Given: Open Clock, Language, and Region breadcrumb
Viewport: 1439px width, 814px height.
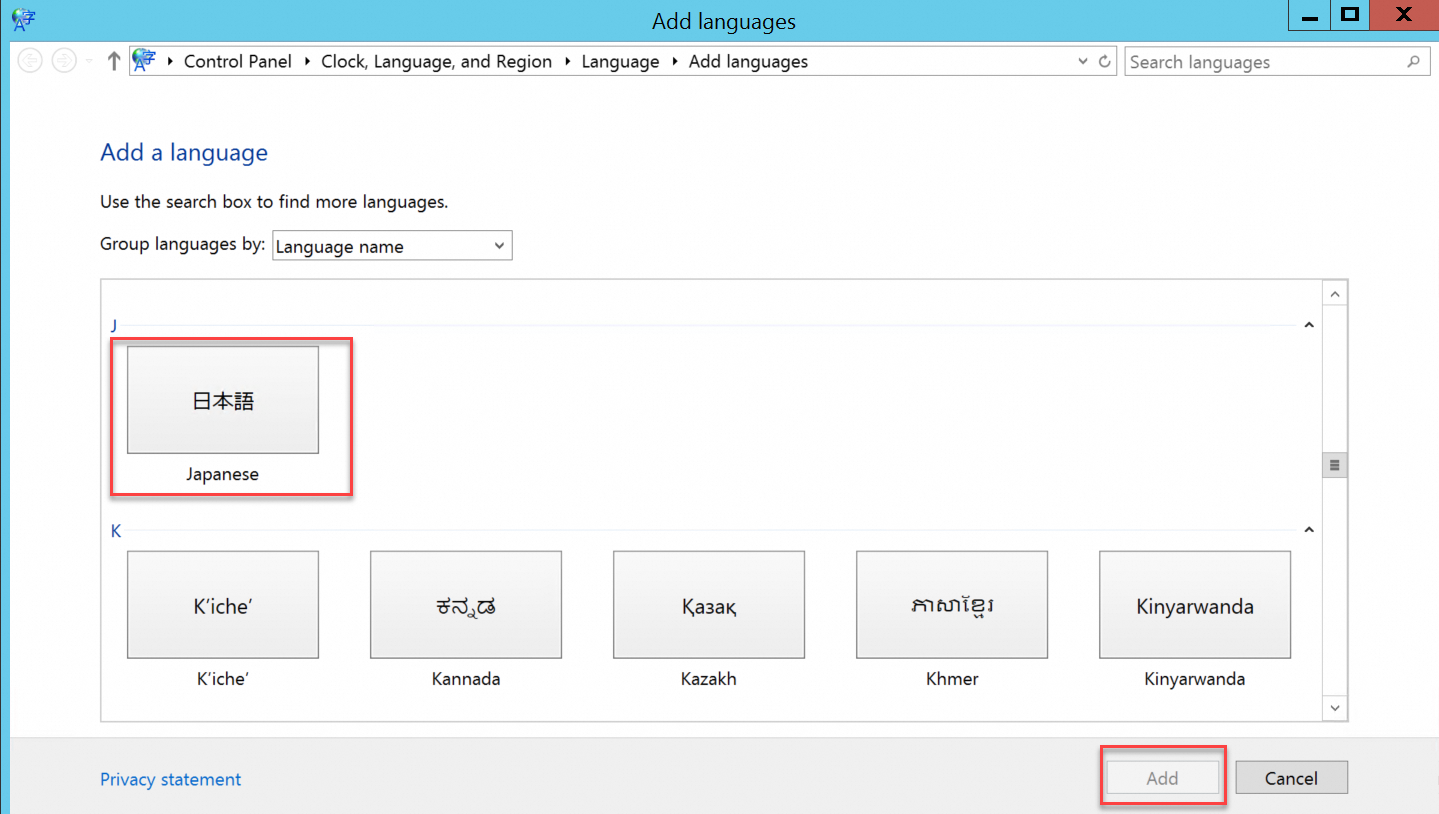Looking at the screenshot, I should [436, 61].
